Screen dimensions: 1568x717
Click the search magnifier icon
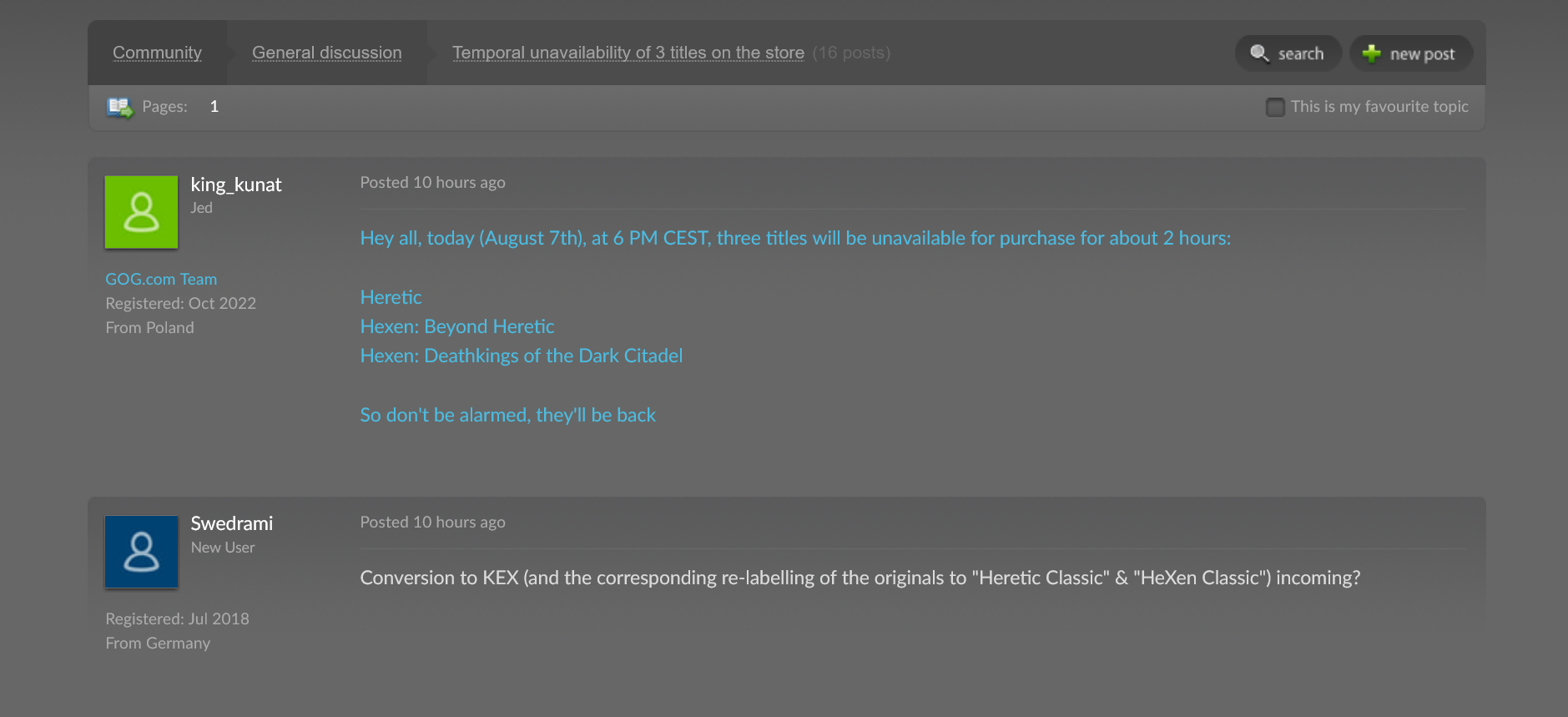[x=1260, y=53]
